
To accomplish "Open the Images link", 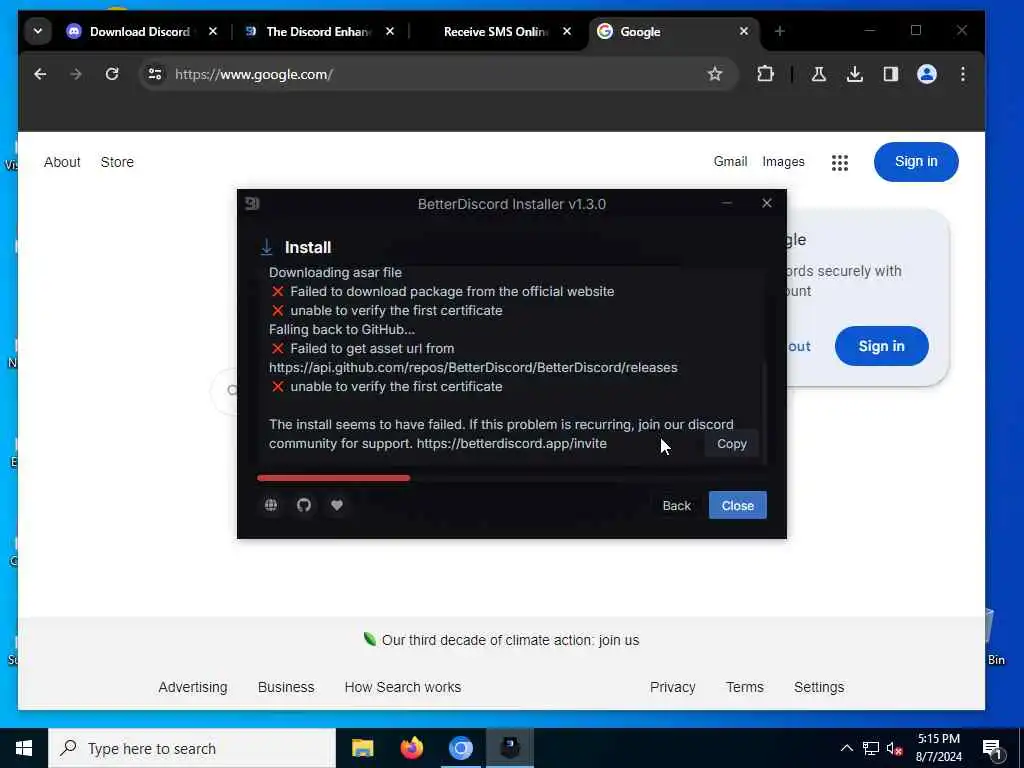I will tap(783, 161).
